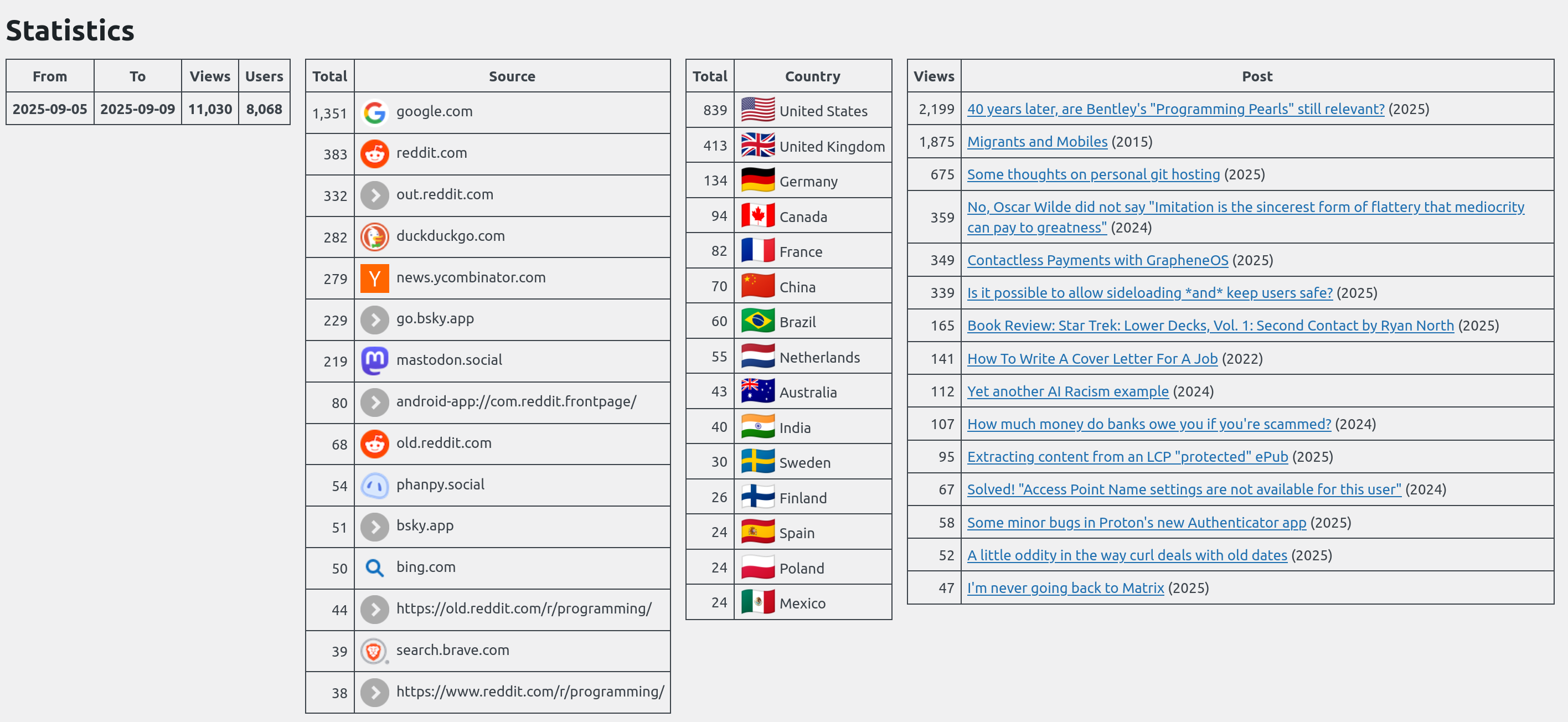Click the reddit.com Snoo icon
Viewport: 1568px width, 722px height.
coord(374,154)
